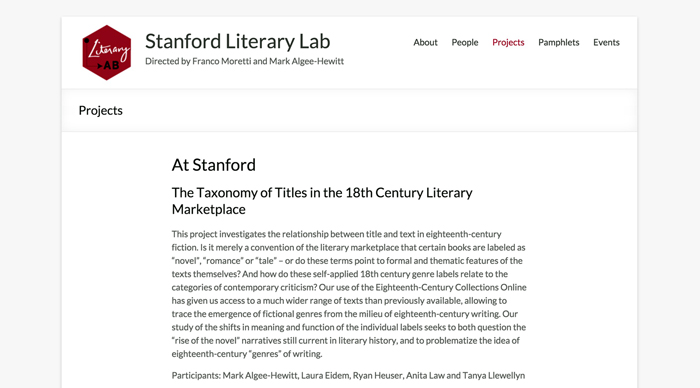Click the Participants: label
The height and width of the screenshot is (388, 700).
tap(196, 375)
